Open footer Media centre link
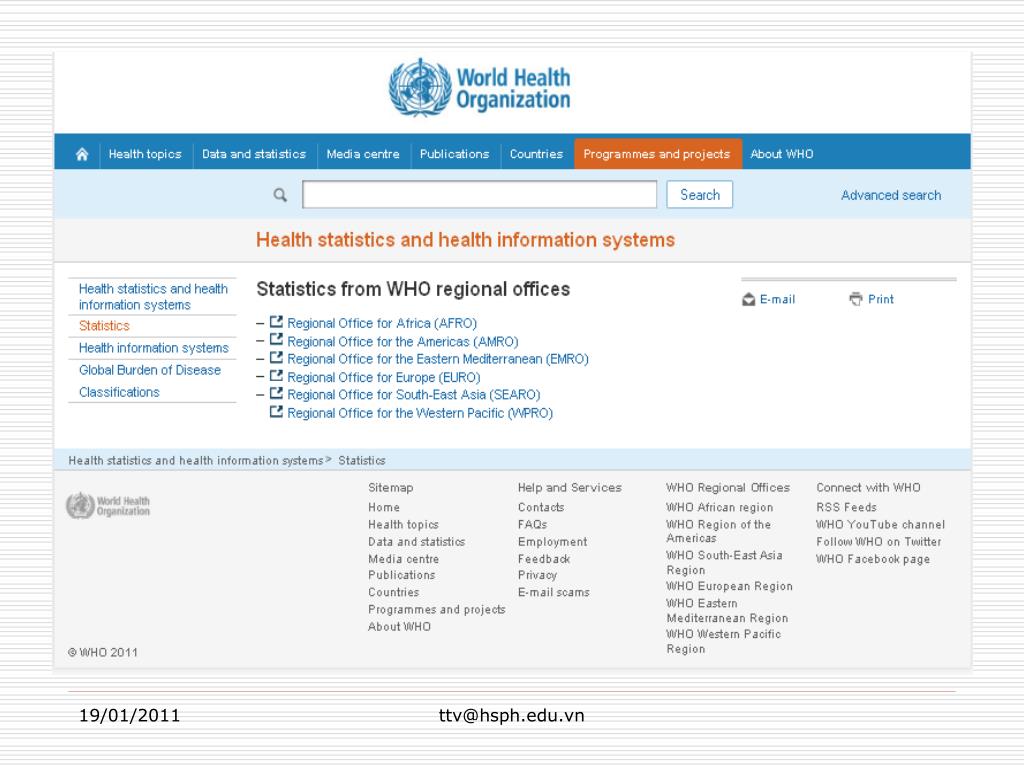This screenshot has height=768, width=1024. click(404, 559)
